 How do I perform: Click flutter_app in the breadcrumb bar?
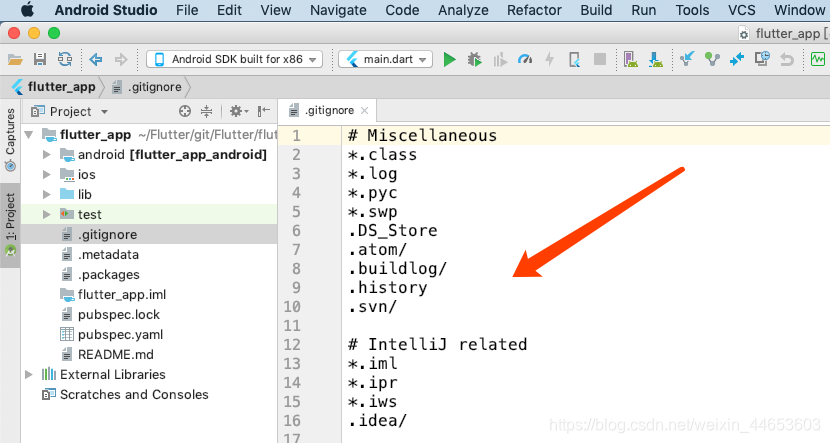[x=54, y=87]
